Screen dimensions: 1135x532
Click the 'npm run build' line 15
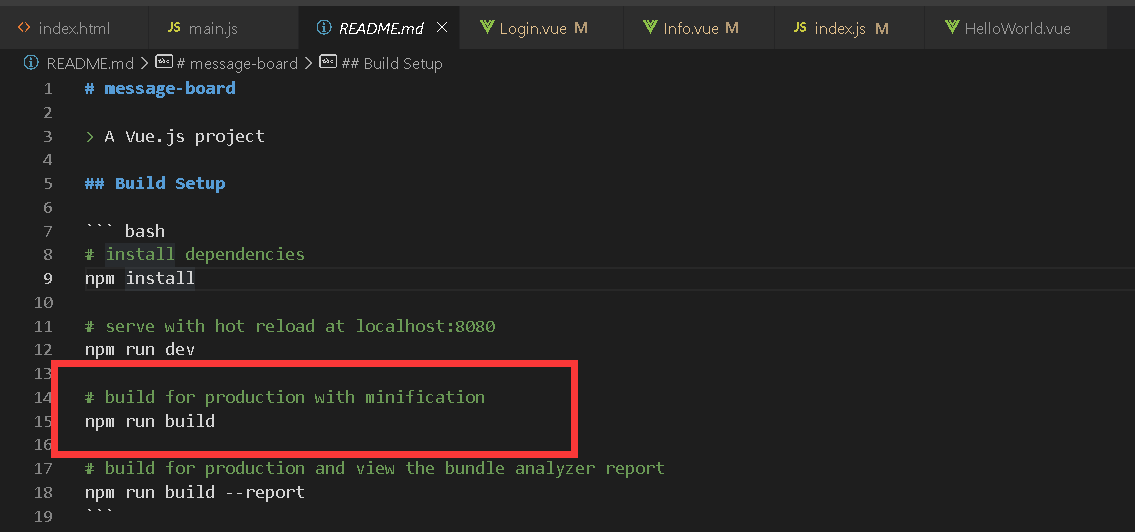click(x=150, y=421)
